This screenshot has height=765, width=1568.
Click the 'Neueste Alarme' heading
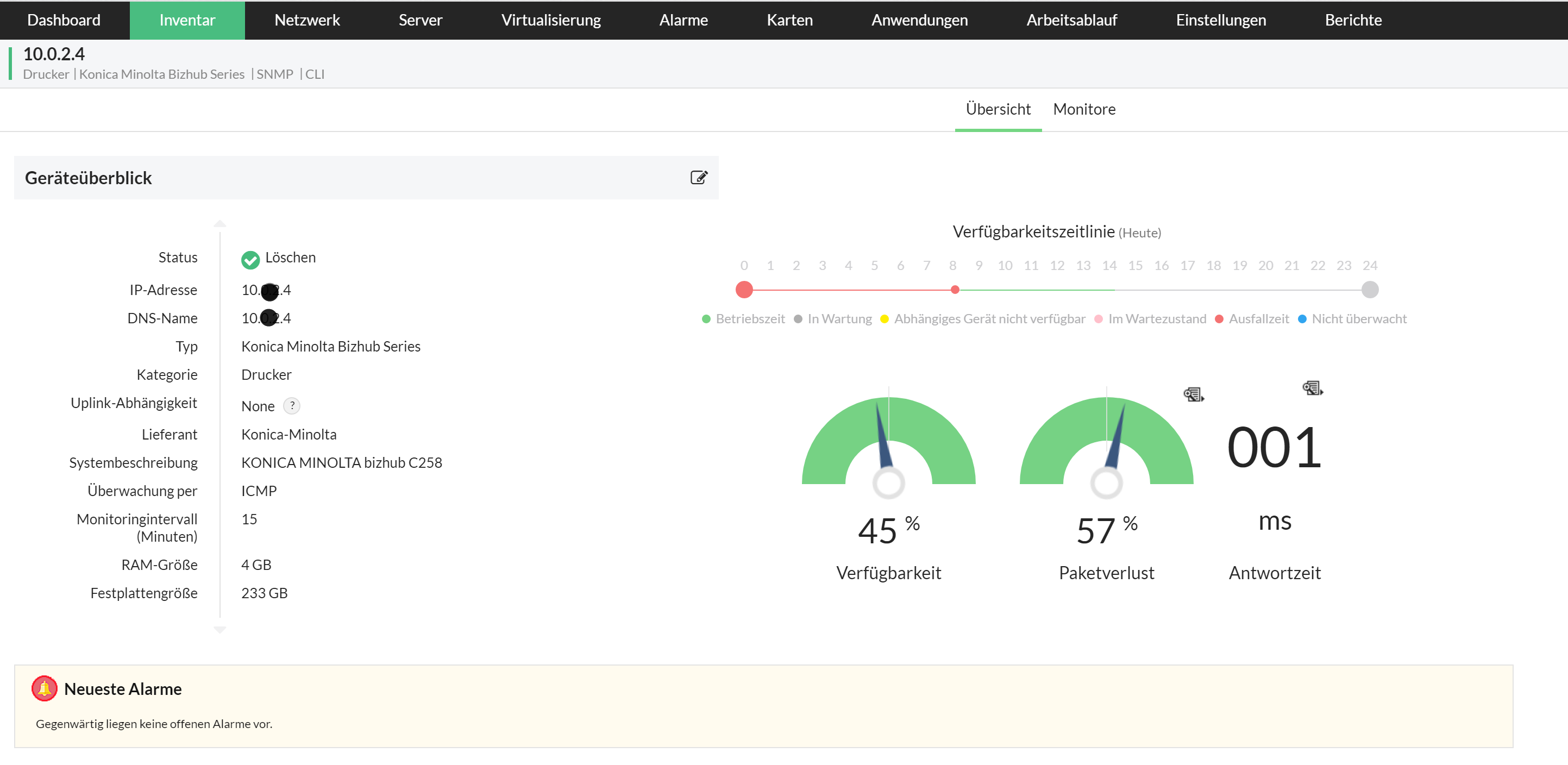click(123, 689)
